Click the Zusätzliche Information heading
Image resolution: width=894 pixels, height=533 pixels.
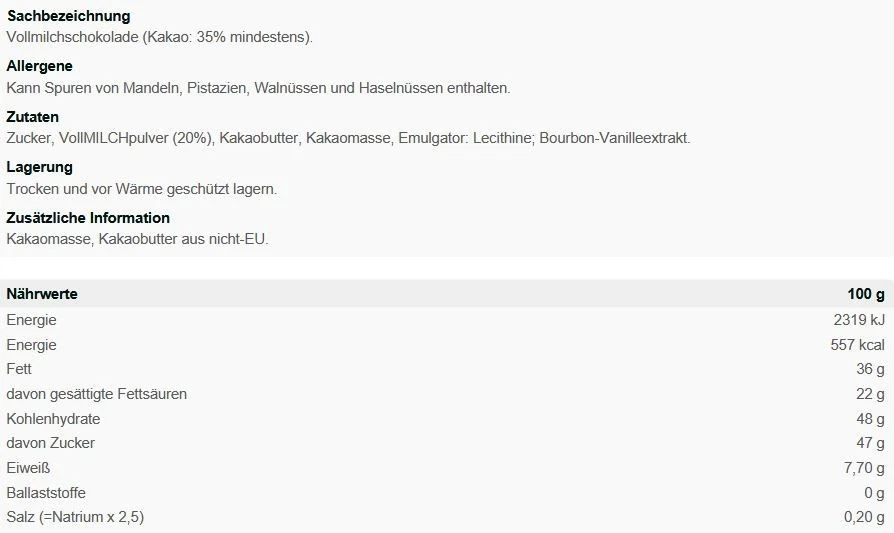click(x=88, y=217)
